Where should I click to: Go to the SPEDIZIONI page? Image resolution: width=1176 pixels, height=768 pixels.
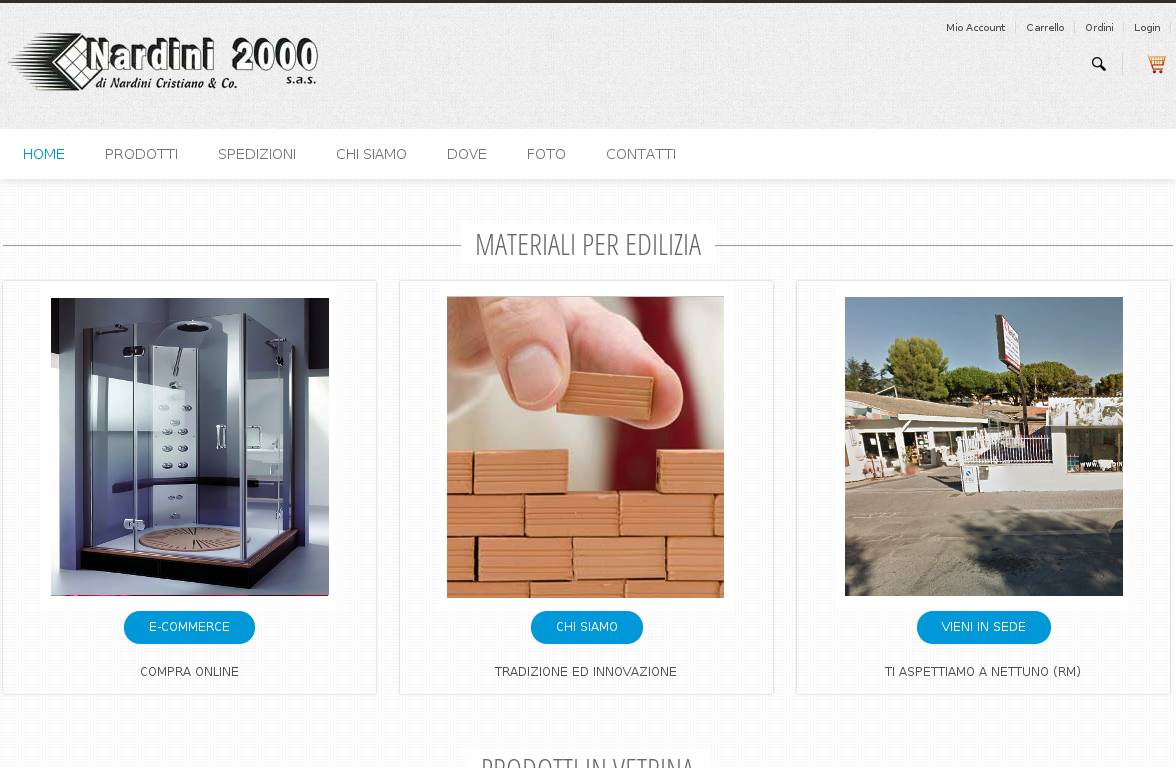tap(256, 154)
